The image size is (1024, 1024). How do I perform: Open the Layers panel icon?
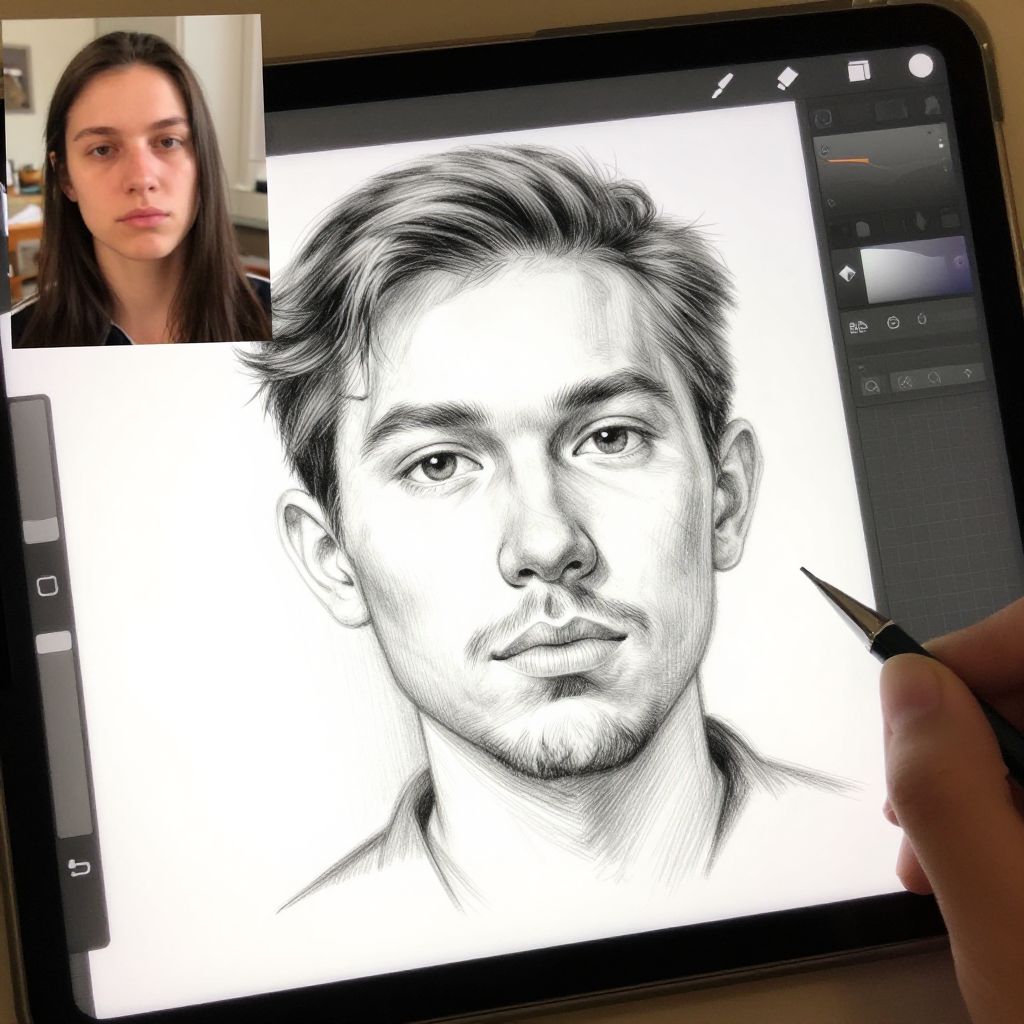858,71
